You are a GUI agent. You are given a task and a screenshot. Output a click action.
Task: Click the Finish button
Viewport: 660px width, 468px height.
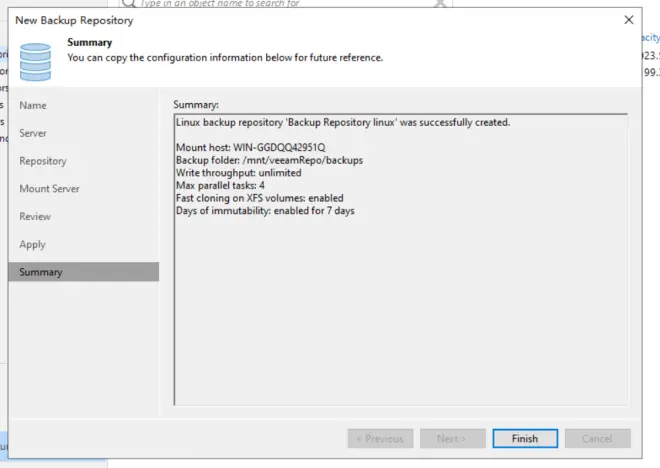(x=525, y=439)
